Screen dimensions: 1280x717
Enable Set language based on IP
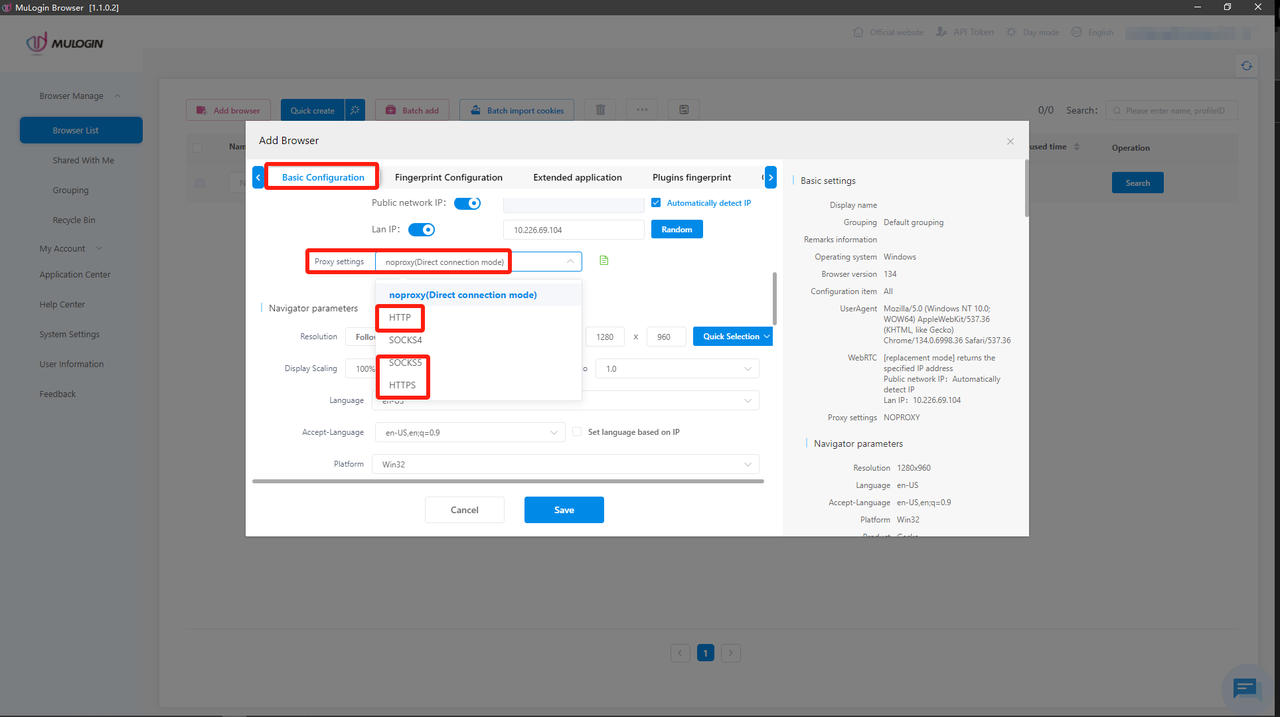pyautogui.click(x=577, y=432)
